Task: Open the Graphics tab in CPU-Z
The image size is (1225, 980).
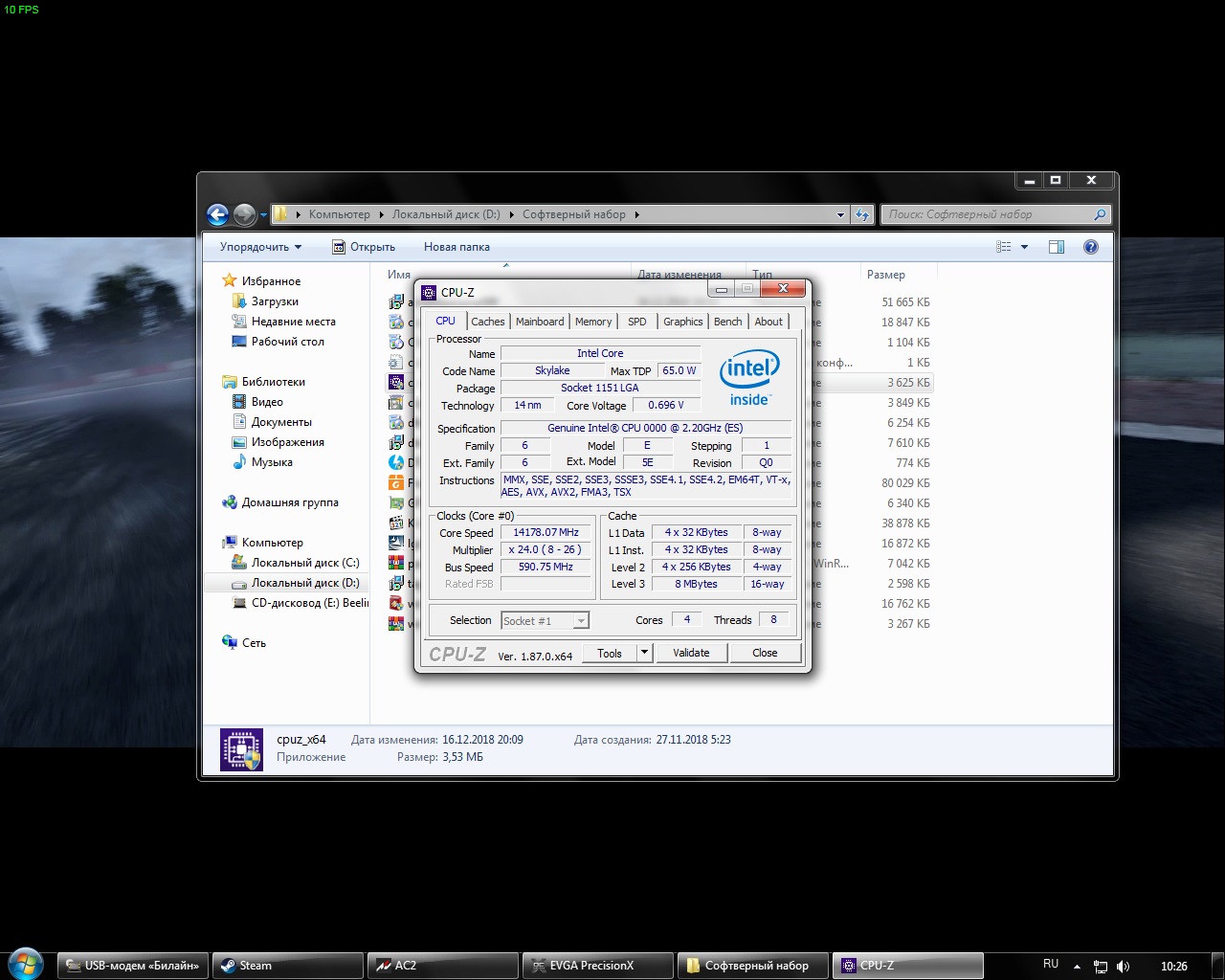Action: click(683, 322)
